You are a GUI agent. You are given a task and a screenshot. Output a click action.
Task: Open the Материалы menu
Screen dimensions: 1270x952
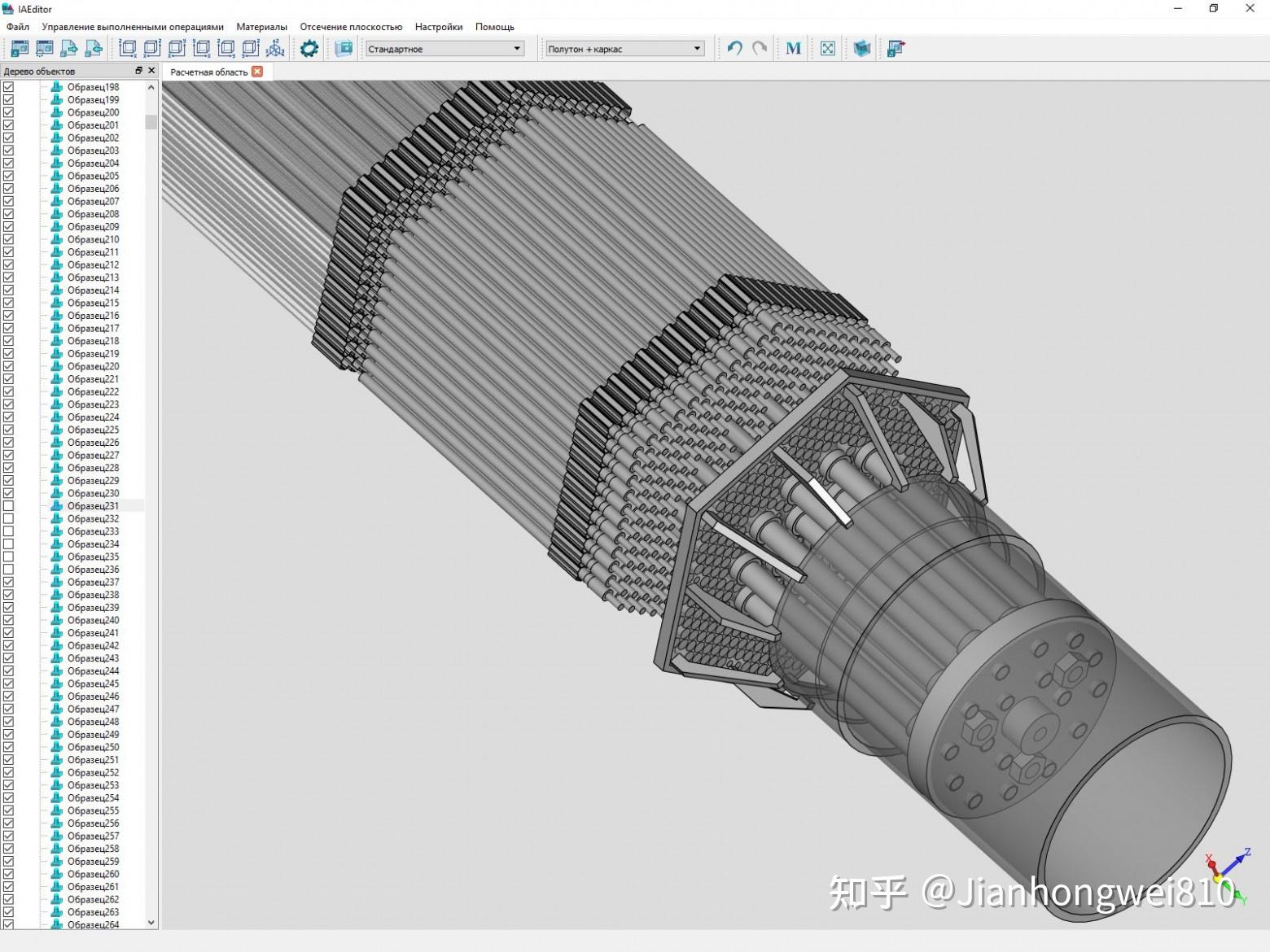coord(261,26)
